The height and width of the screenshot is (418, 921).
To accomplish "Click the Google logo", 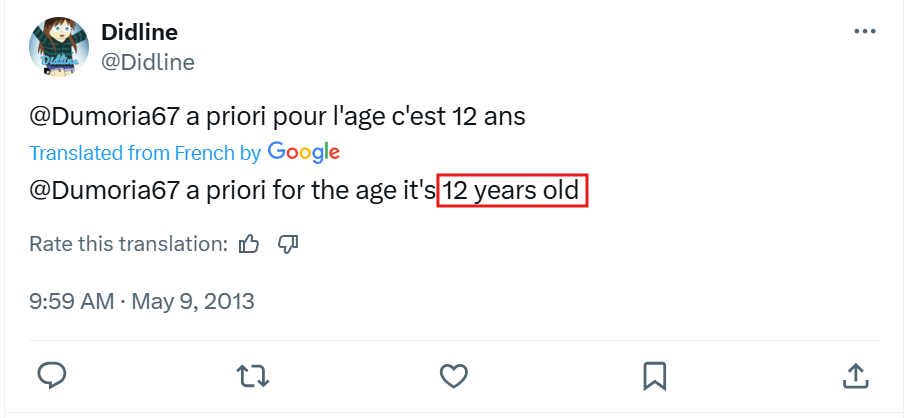I will coord(304,153).
